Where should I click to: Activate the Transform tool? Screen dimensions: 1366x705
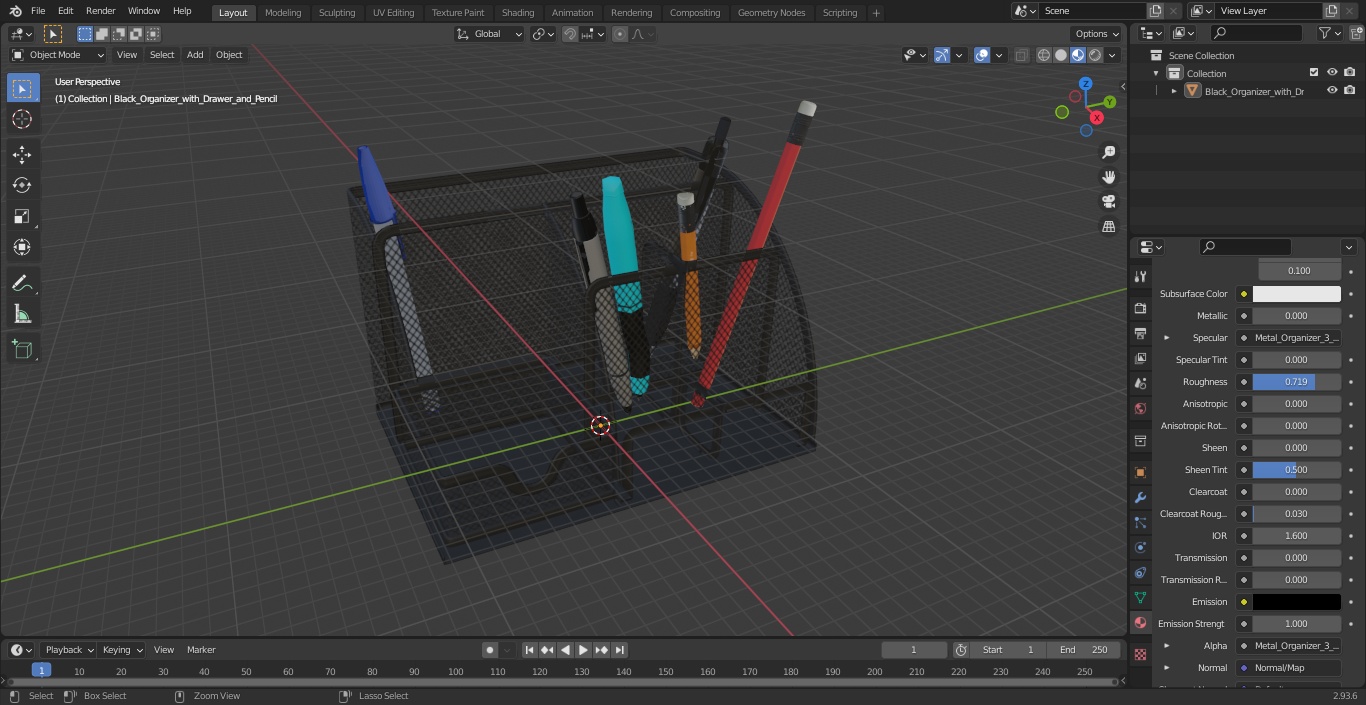(x=22, y=247)
